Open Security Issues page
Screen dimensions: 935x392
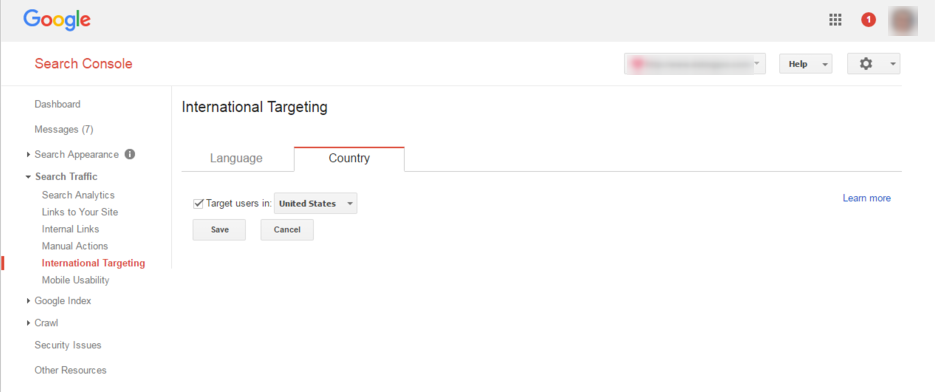tap(68, 345)
